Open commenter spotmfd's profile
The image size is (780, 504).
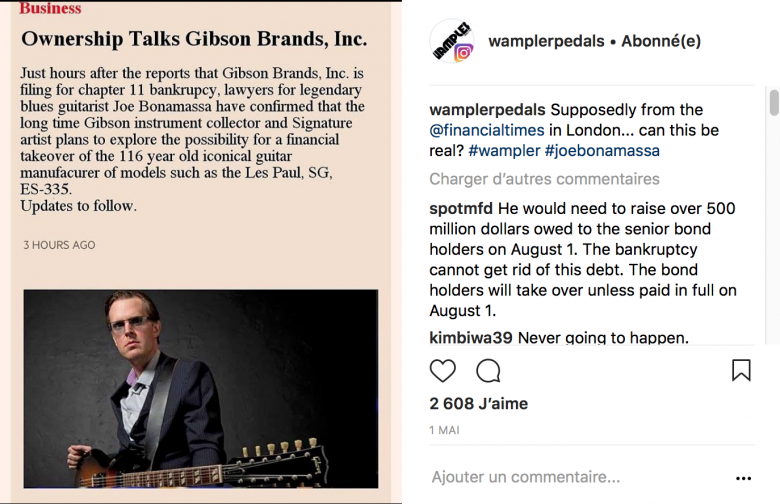coord(461,208)
